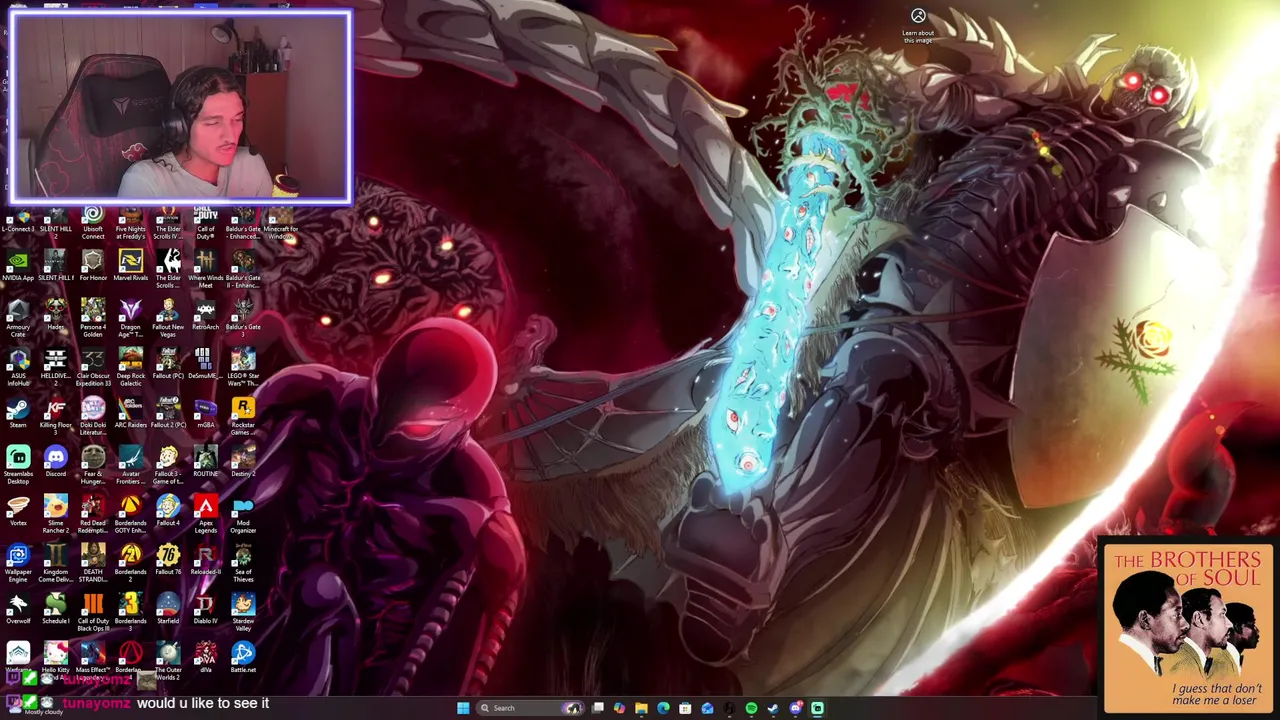Select the Slime Rancher 2 icon
The height and width of the screenshot is (720, 1280).
(x=55, y=514)
